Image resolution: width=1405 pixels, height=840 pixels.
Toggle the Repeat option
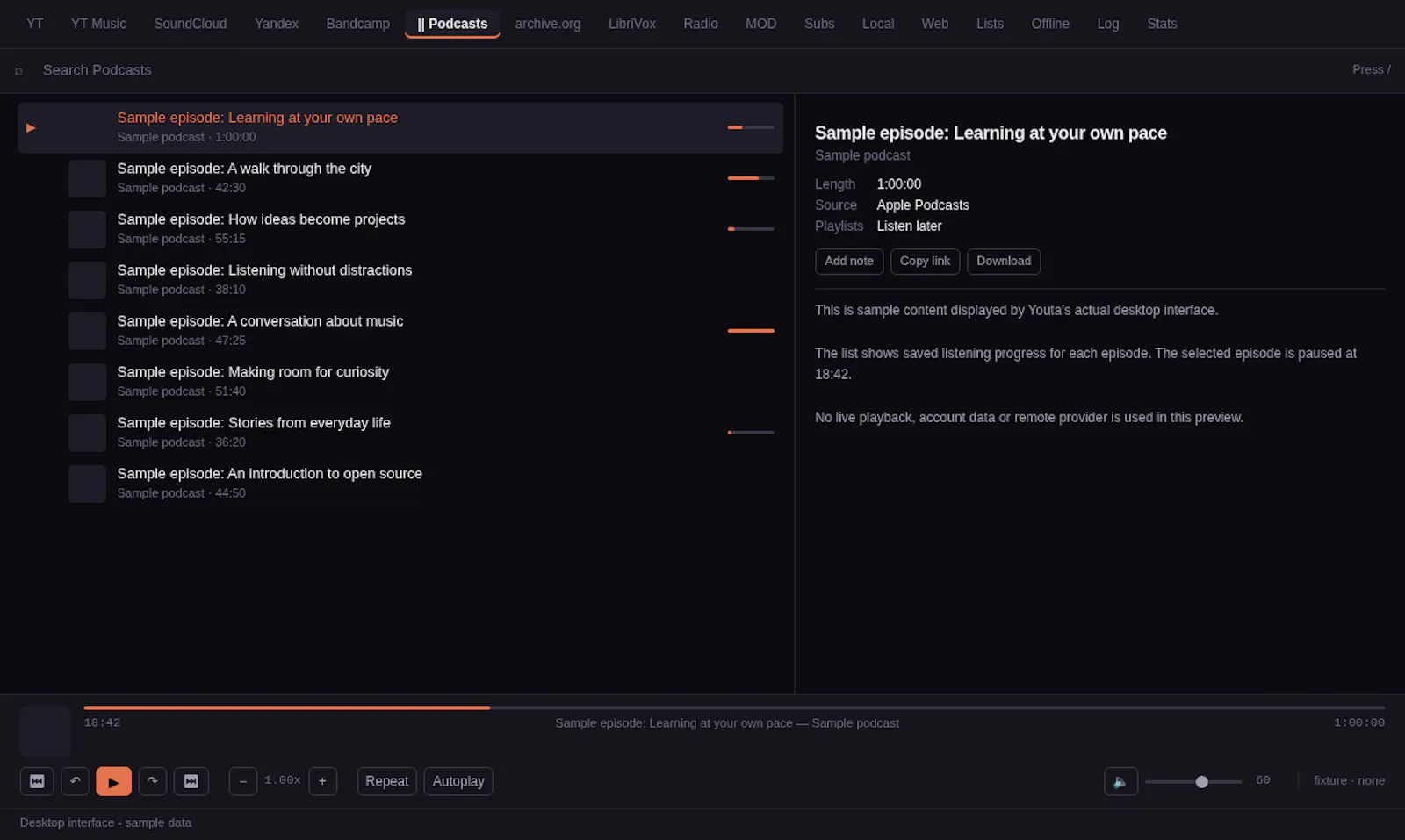(x=387, y=781)
